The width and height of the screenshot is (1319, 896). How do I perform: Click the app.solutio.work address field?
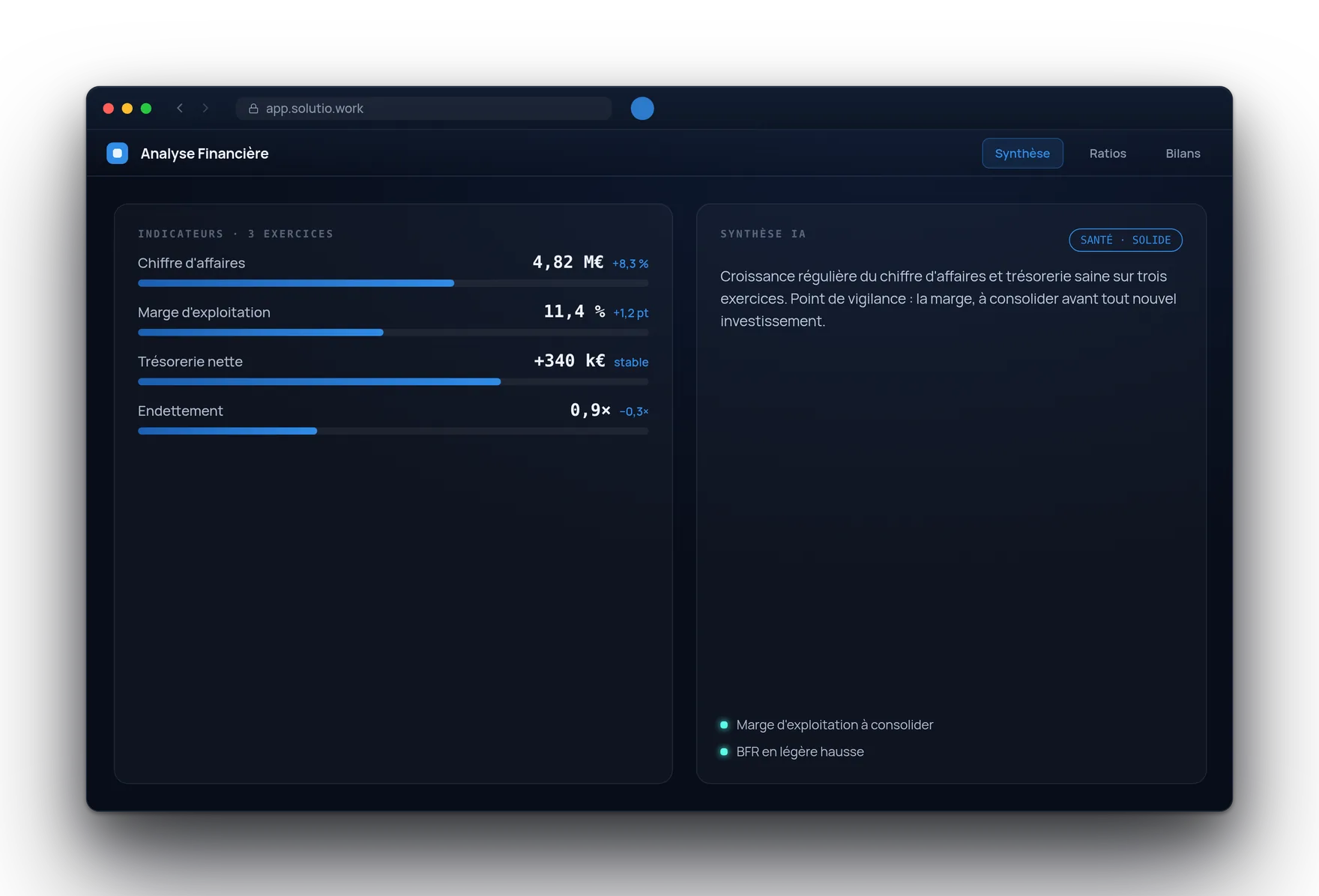pos(424,109)
